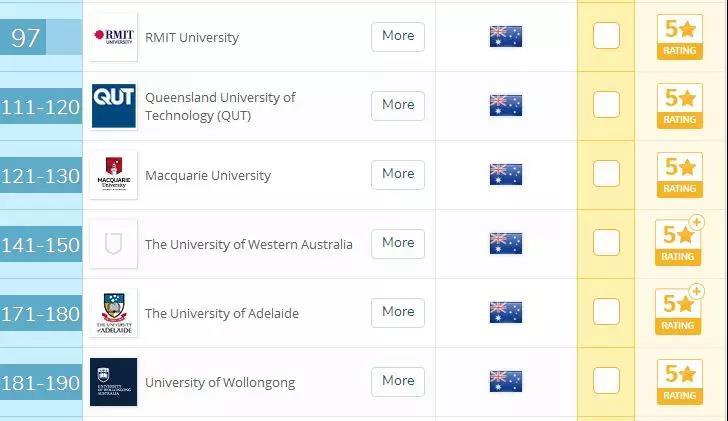Open University of Adelaide's 5-star plus rating

[679, 313]
